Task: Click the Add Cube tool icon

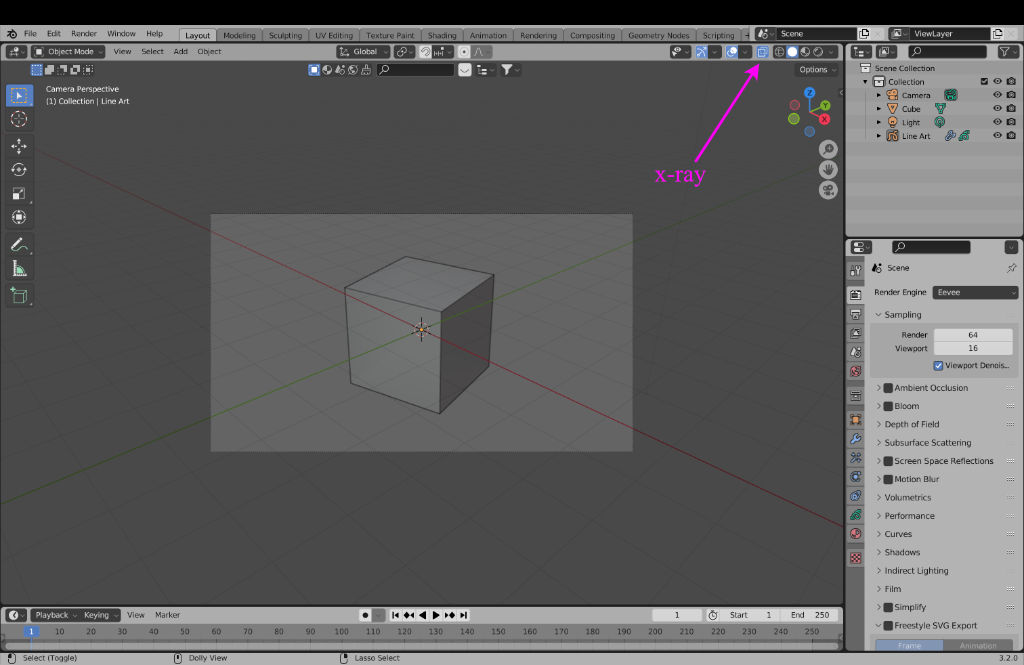Action: click(19, 296)
